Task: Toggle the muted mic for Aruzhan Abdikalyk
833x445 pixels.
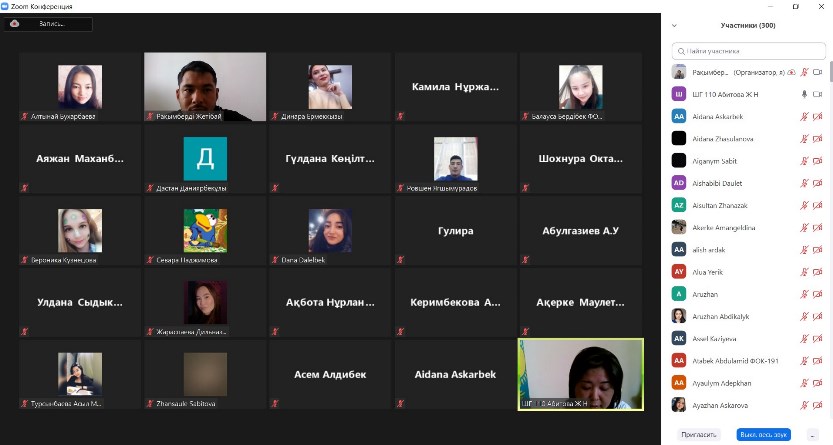Action: [x=804, y=316]
